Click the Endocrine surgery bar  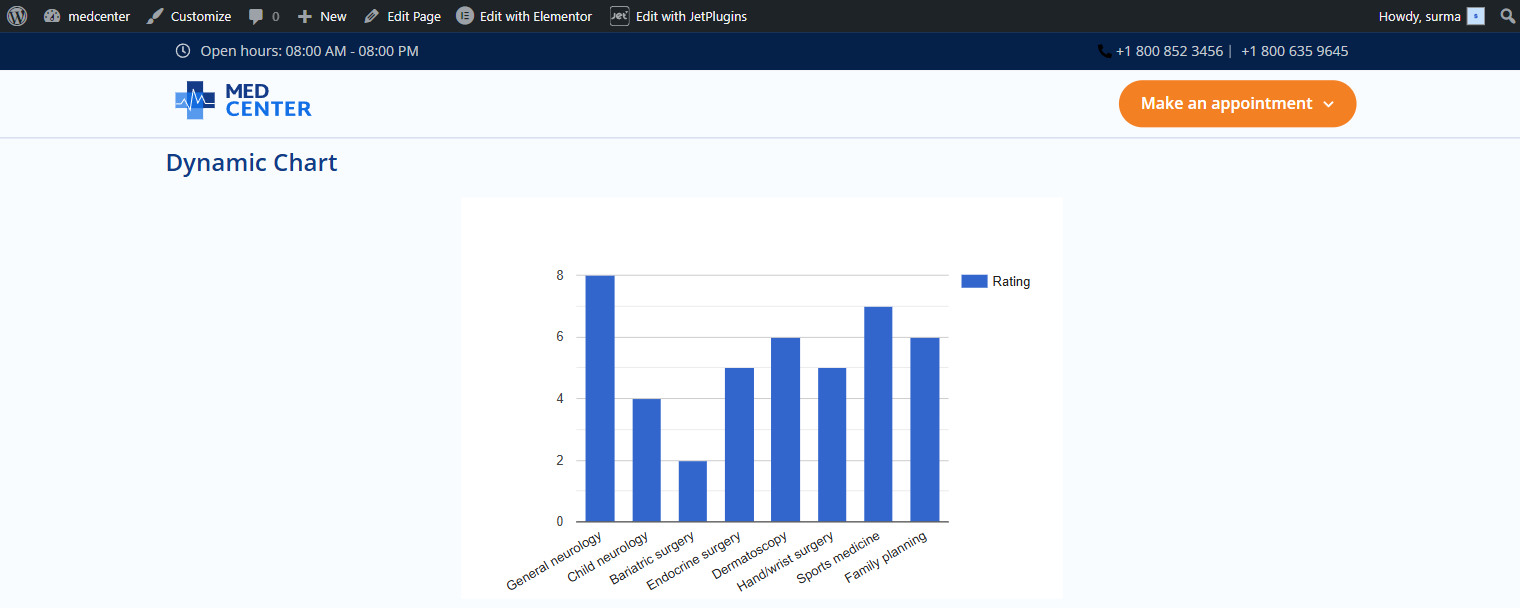point(739,444)
